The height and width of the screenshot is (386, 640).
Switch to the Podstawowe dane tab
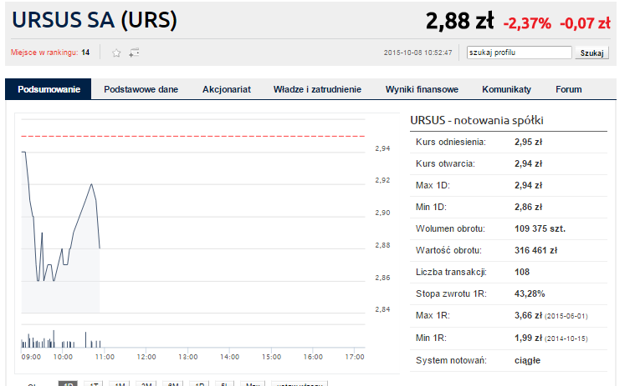(x=141, y=89)
